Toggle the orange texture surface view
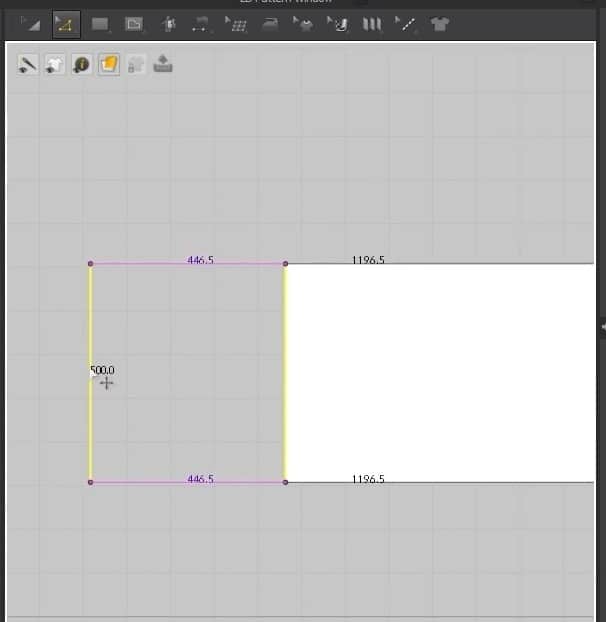The height and width of the screenshot is (622, 606). click(109, 64)
